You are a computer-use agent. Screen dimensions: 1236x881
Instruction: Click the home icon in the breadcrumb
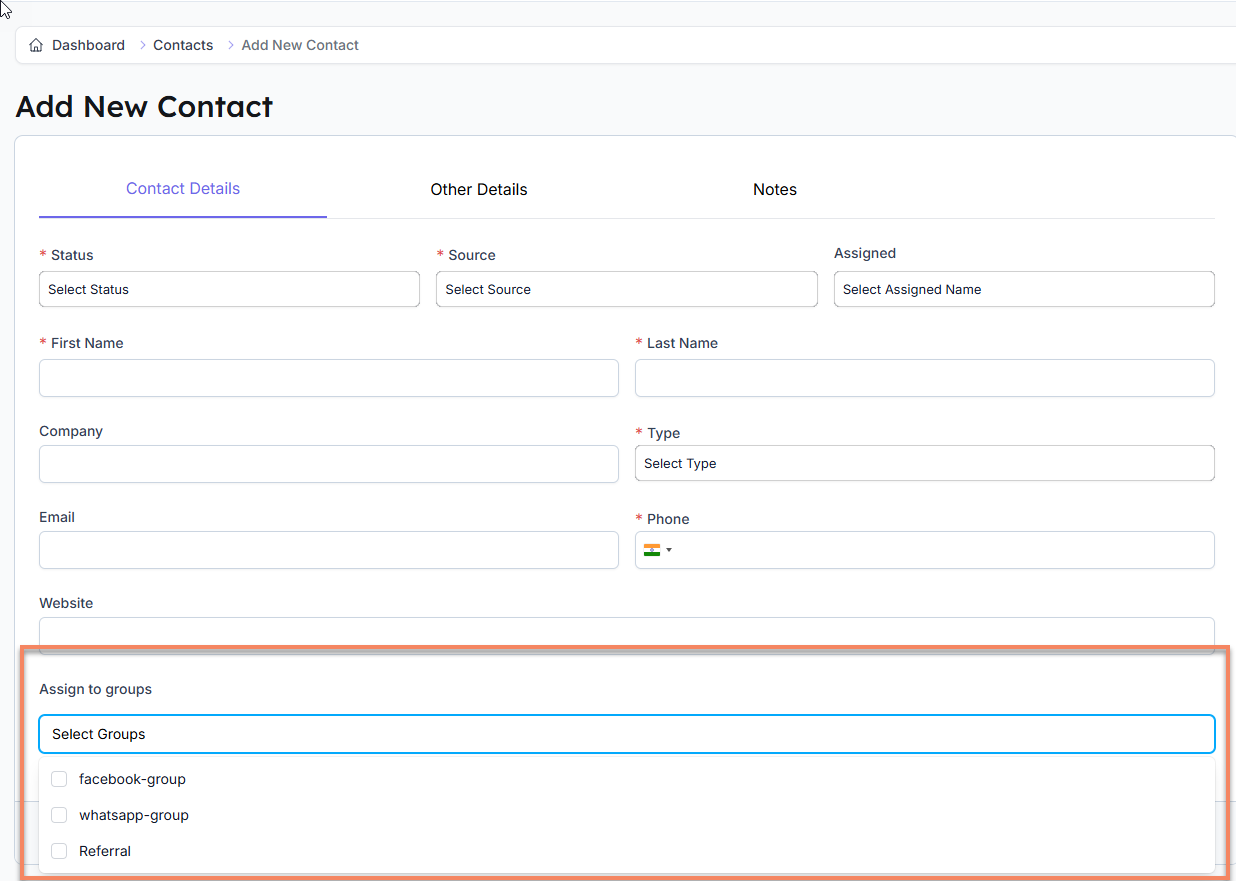pos(35,44)
